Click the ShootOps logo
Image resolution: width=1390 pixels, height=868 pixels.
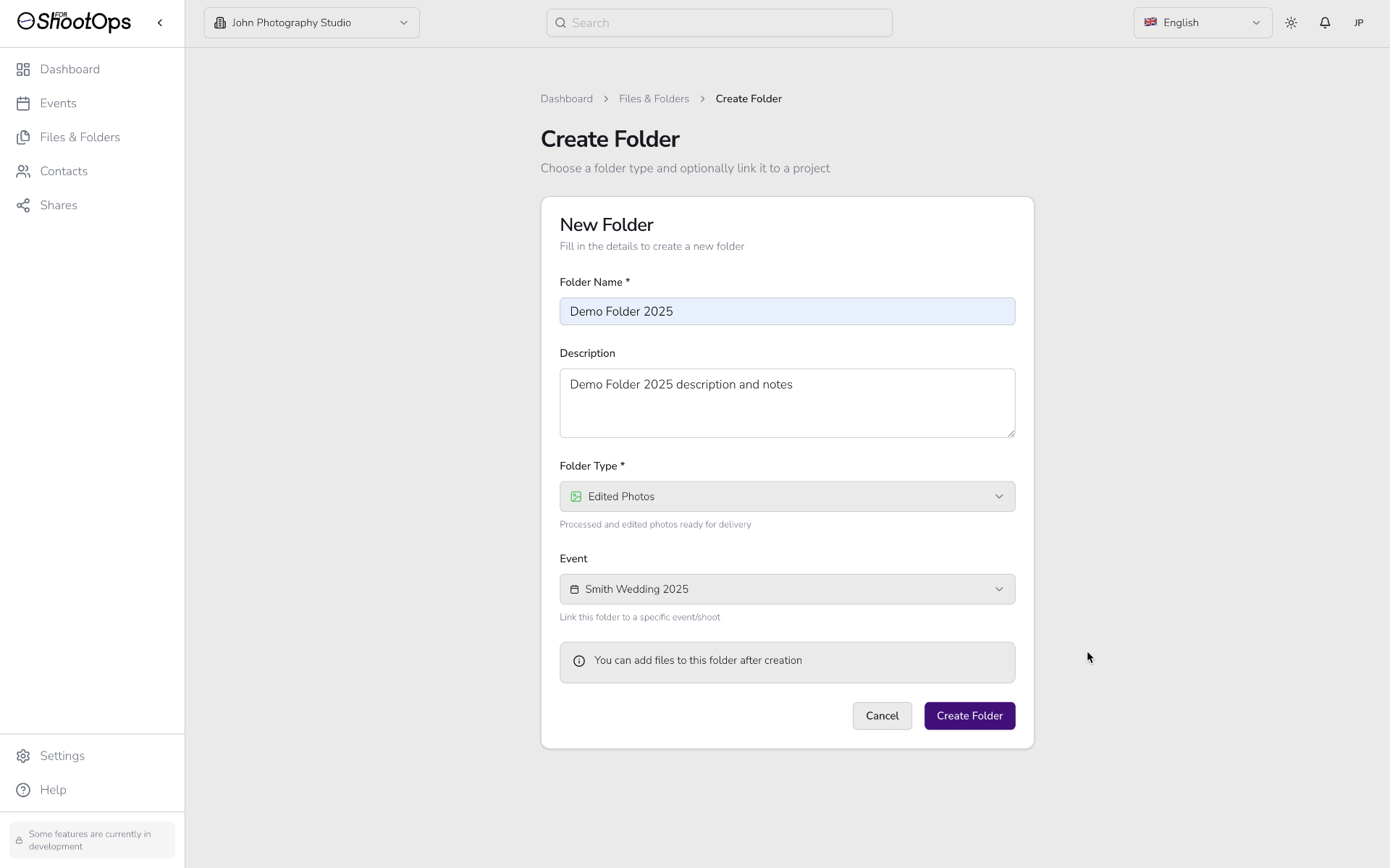74,22
